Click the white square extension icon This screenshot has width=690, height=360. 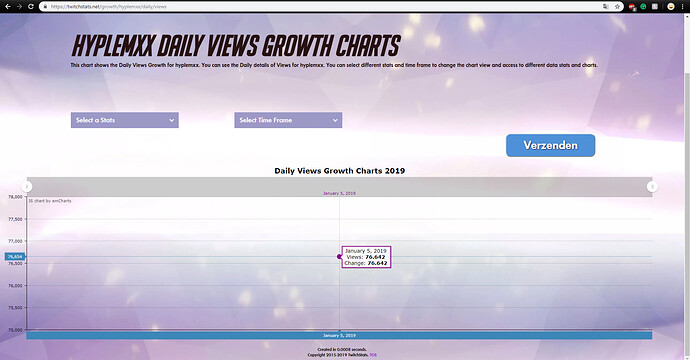click(655, 7)
